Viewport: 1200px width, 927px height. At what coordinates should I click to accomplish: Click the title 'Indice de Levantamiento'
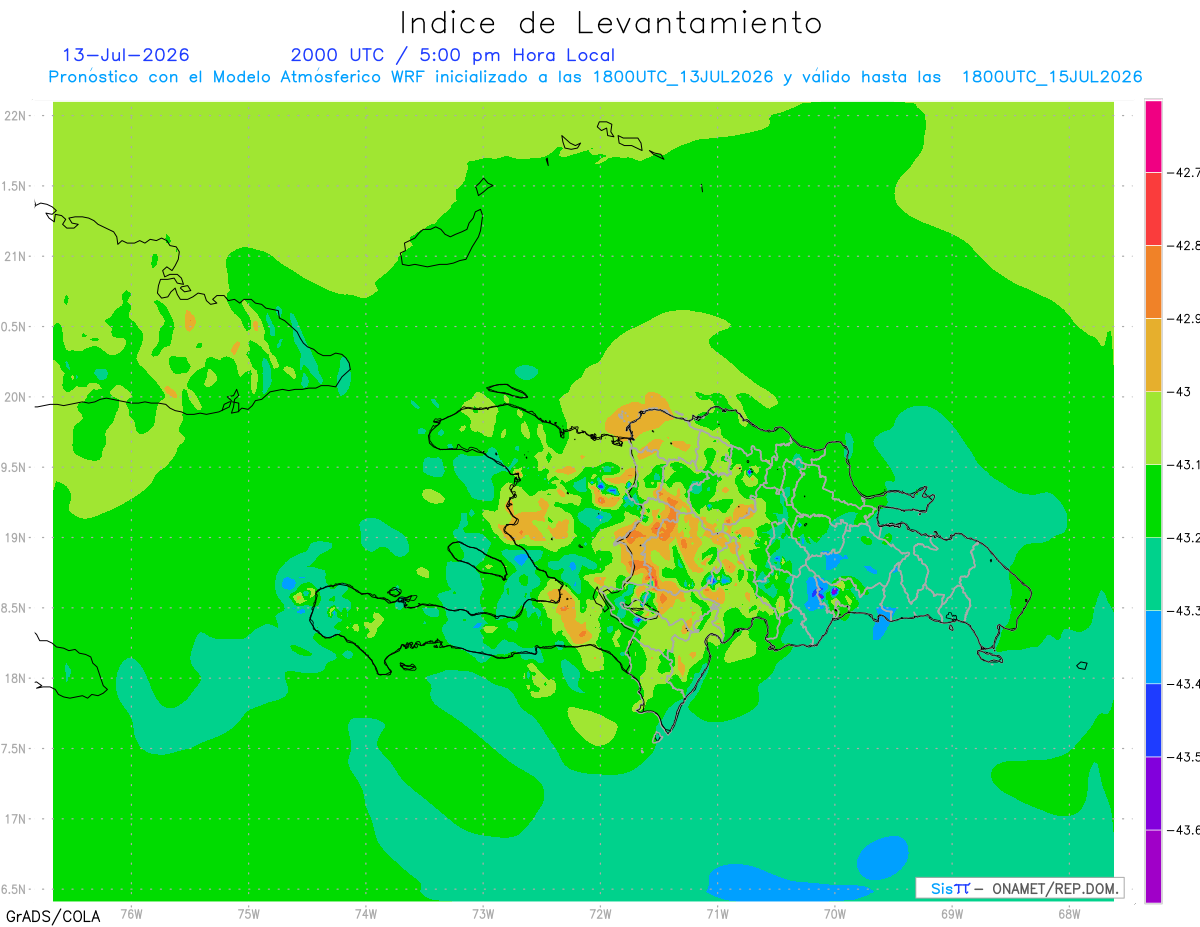tap(611, 22)
